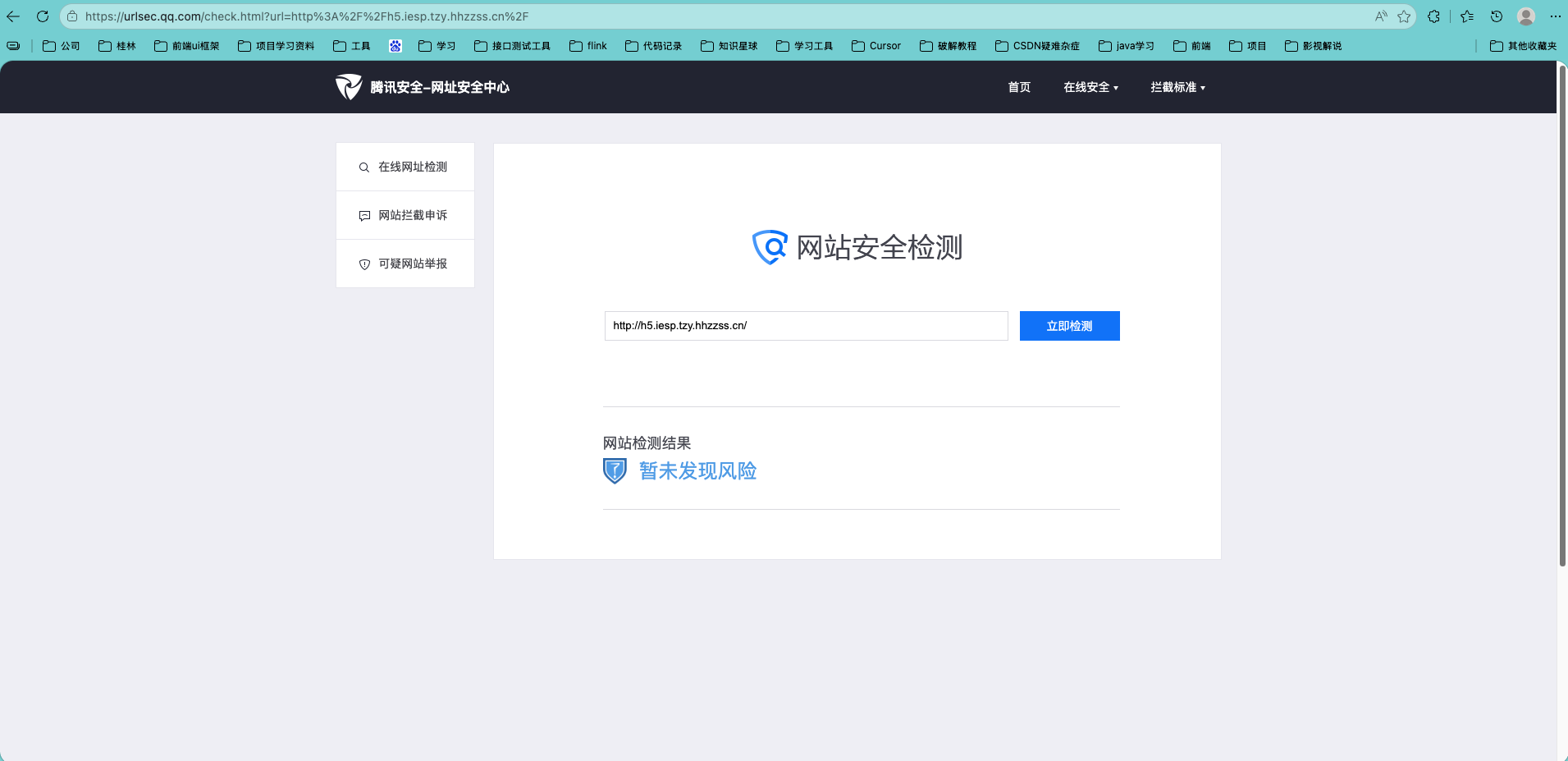Add this page to favorites with the star
This screenshot has height=761, width=1568.
(1404, 16)
